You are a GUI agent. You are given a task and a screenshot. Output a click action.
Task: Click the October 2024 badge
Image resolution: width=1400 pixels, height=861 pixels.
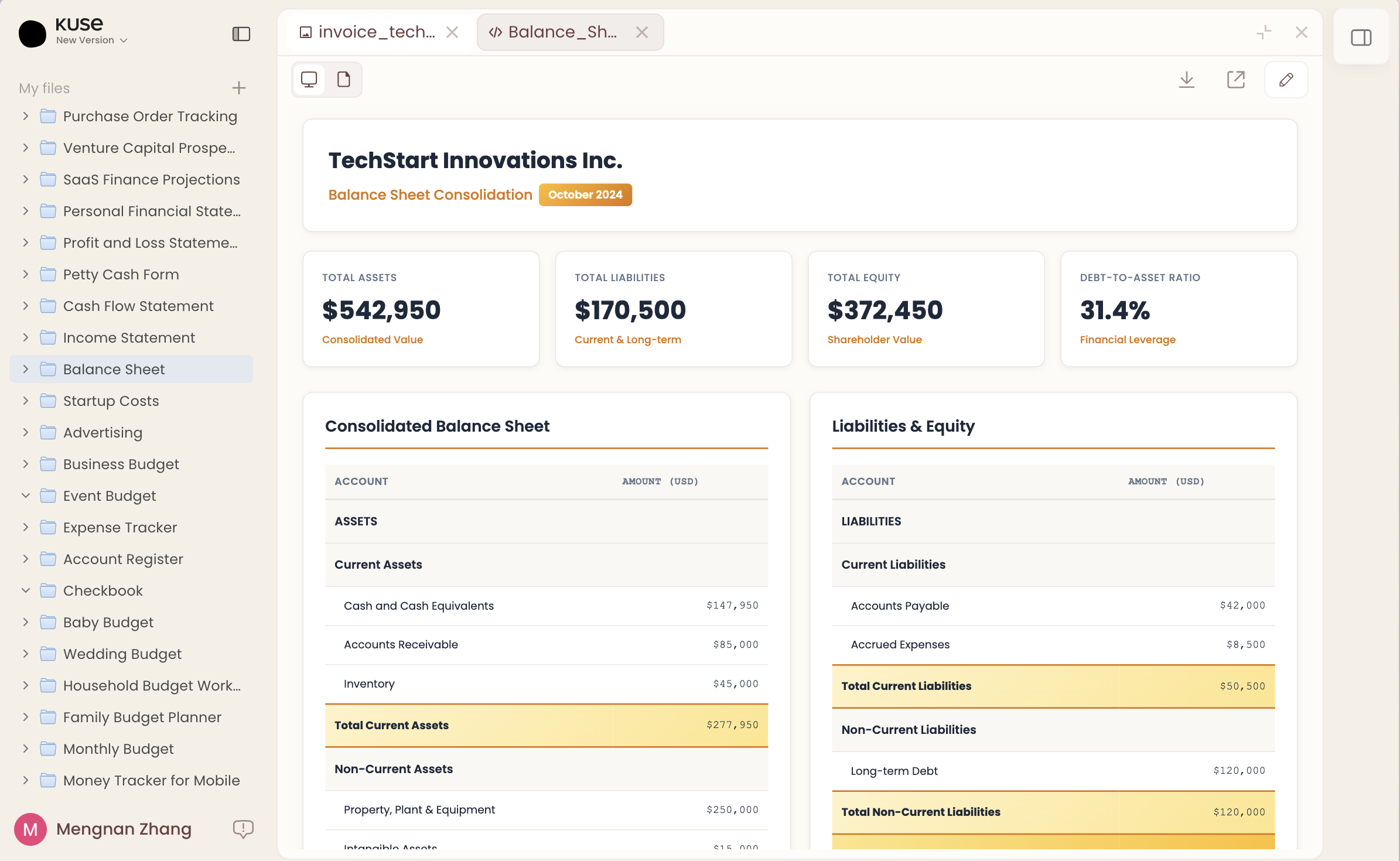pyautogui.click(x=585, y=194)
